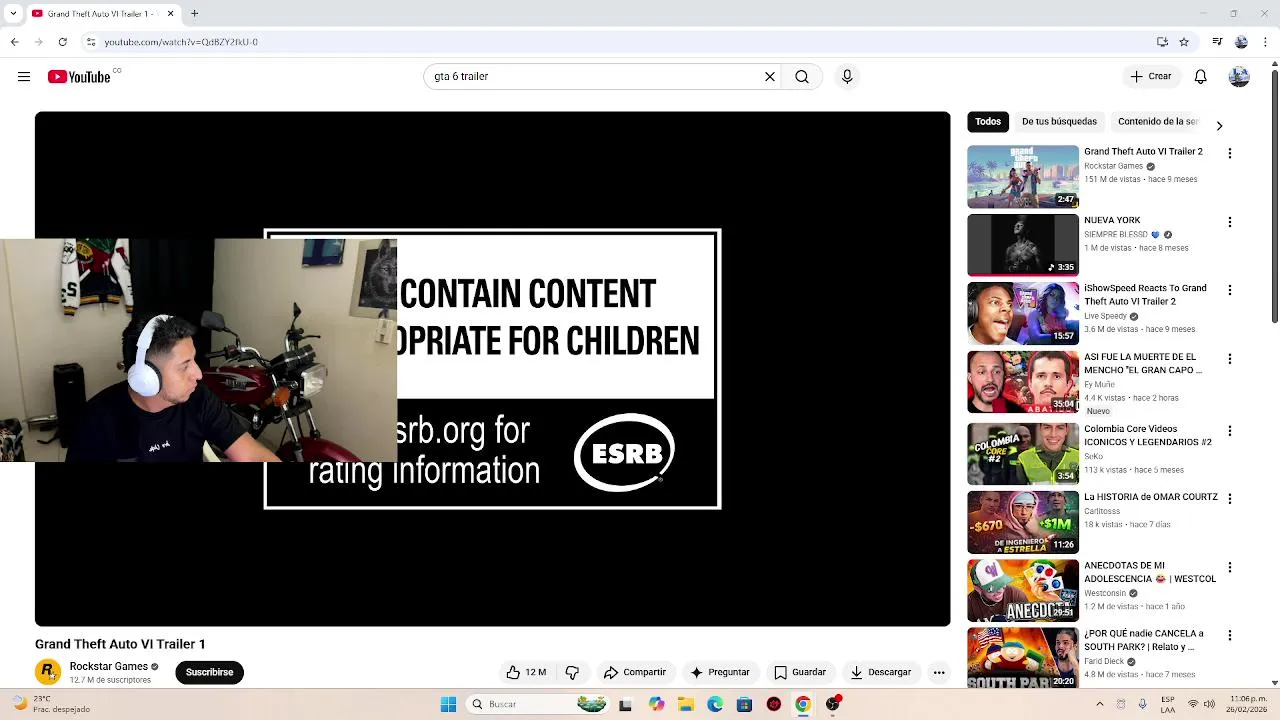1280x720 pixels.
Task: Like the video with 12 M likes
Action: click(526, 672)
